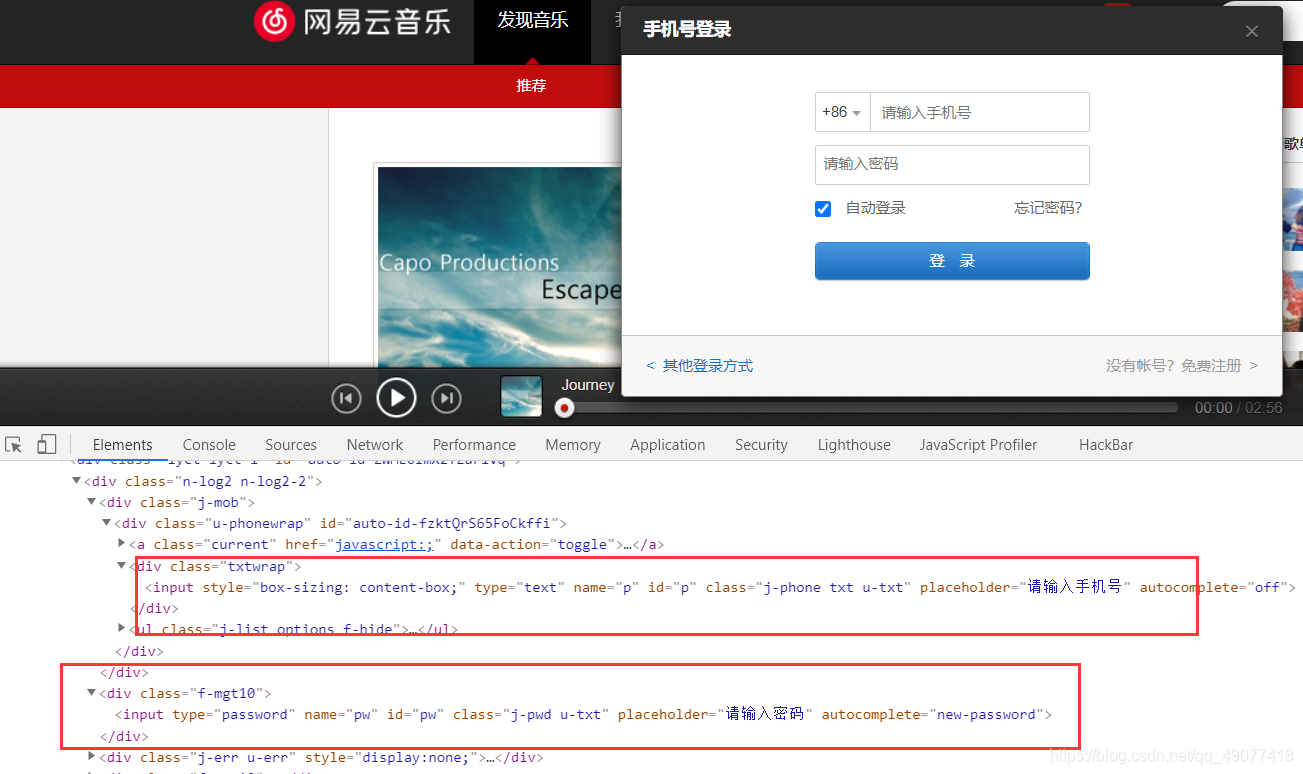Switch to the Network DevTools tab
The width and height of the screenshot is (1303, 774).
[375, 445]
